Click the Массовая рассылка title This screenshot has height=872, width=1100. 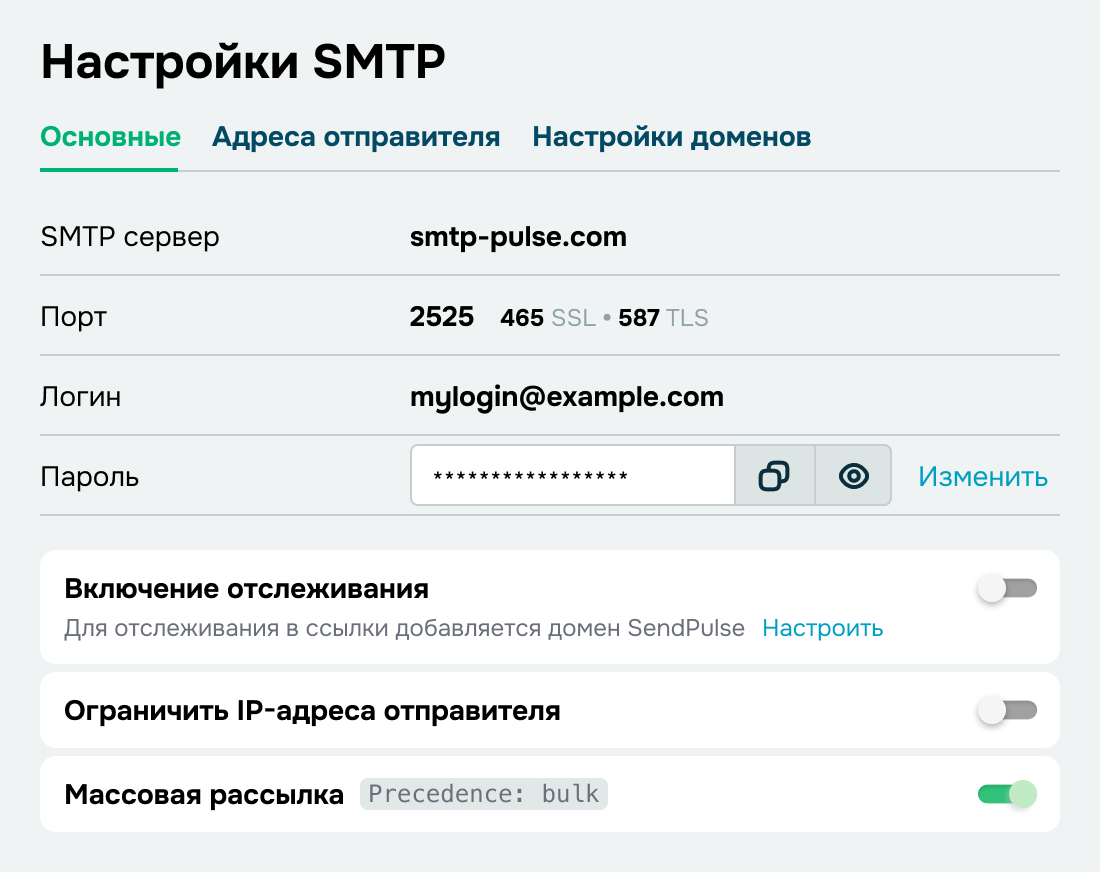click(204, 794)
